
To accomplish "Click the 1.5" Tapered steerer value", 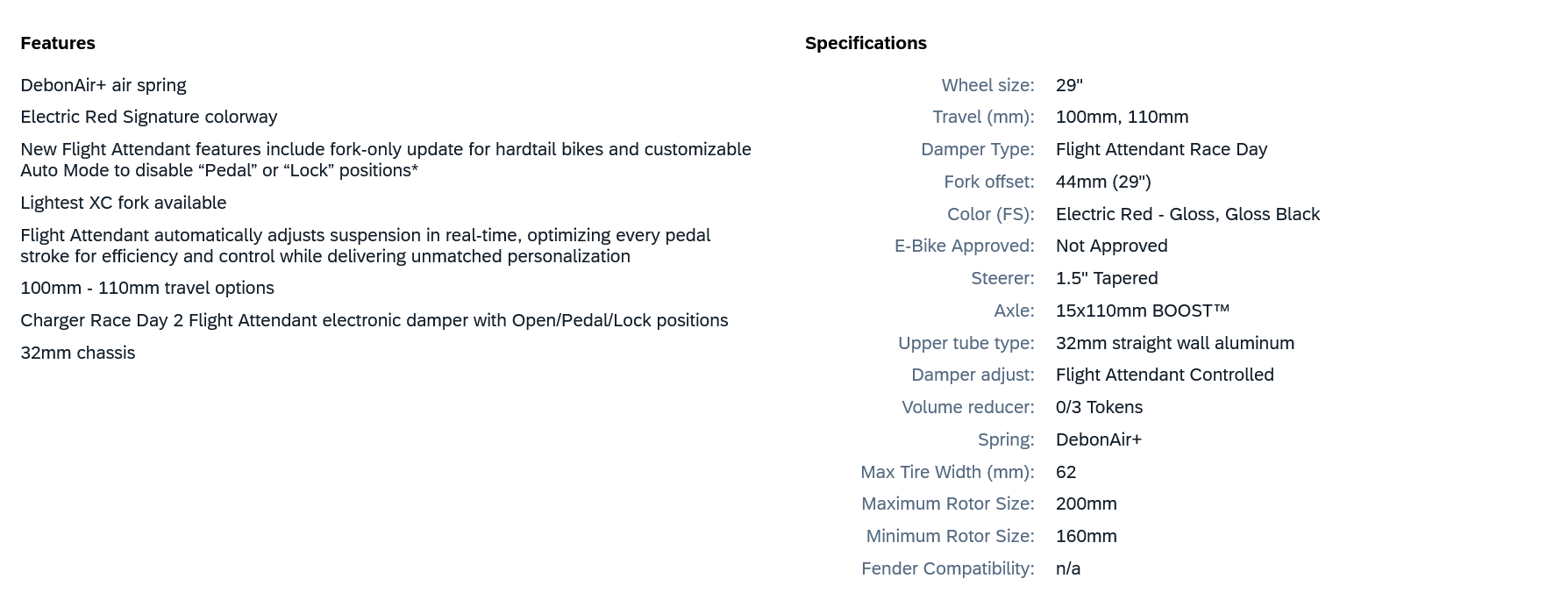I will [1107, 278].
